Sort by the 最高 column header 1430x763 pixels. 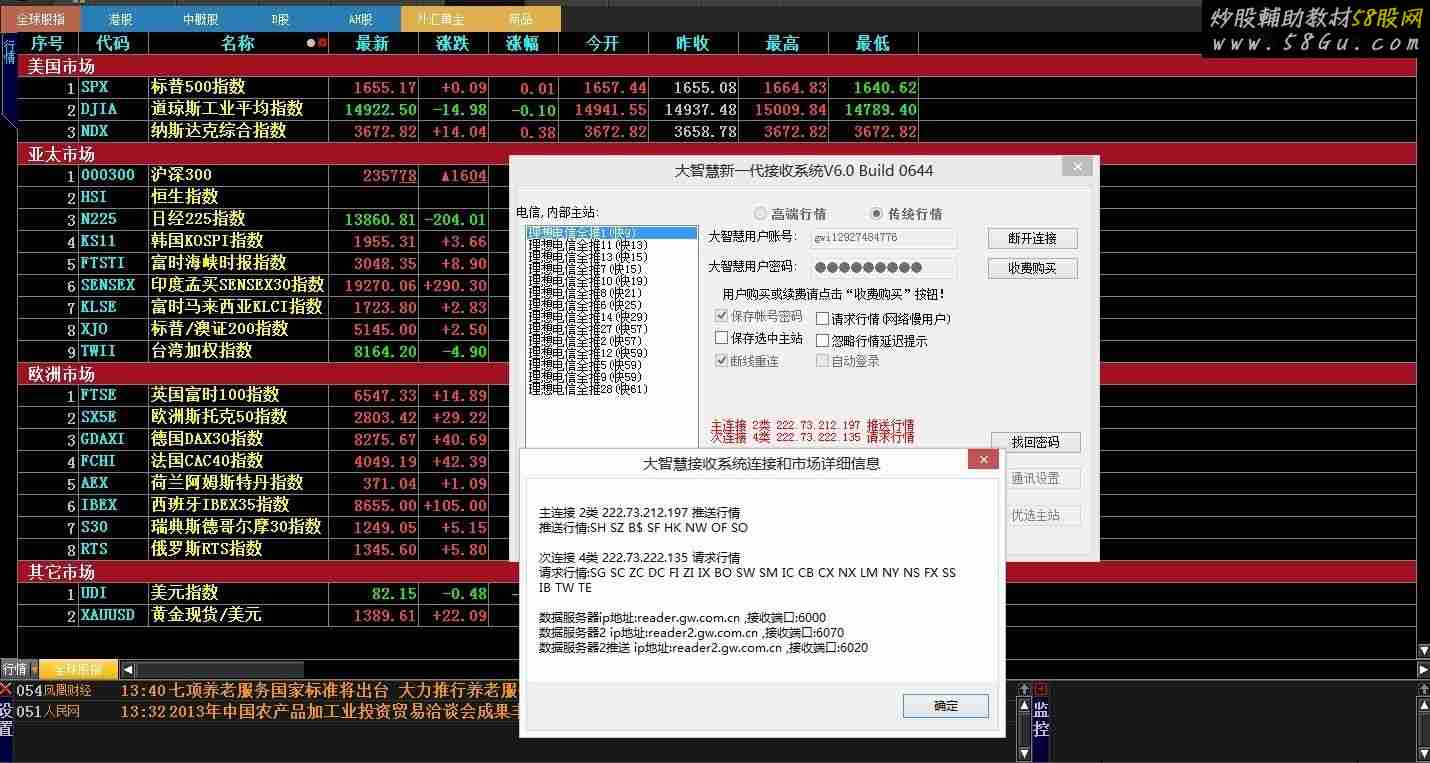(x=782, y=43)
